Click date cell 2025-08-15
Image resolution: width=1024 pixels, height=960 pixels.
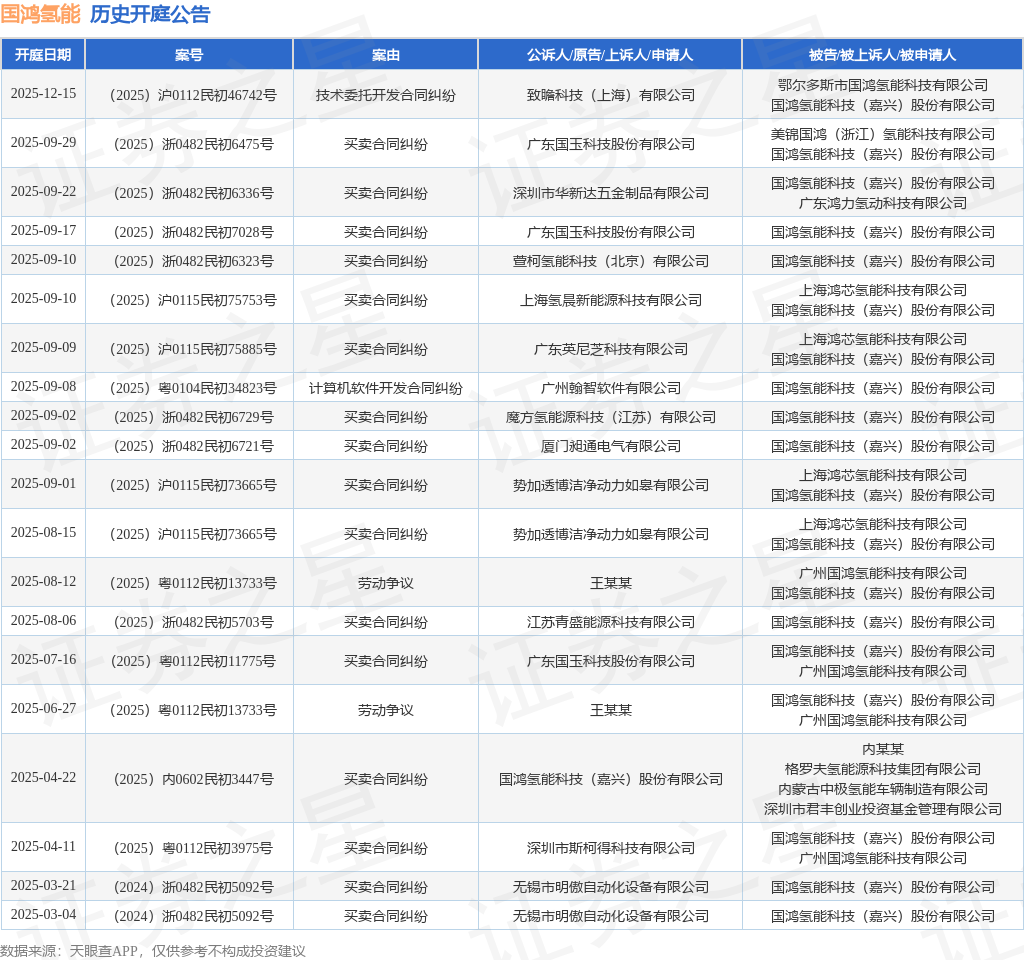(x=43, y=532)
